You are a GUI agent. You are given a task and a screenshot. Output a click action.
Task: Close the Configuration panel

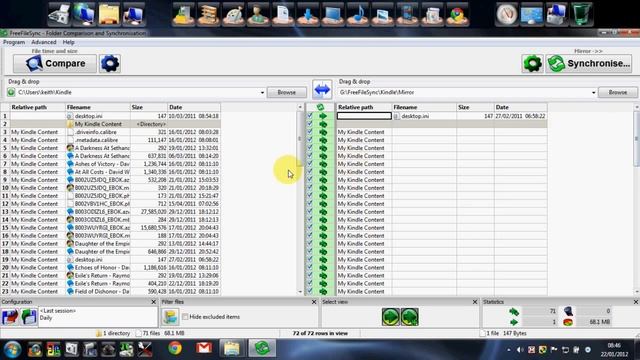coord(153,302)
